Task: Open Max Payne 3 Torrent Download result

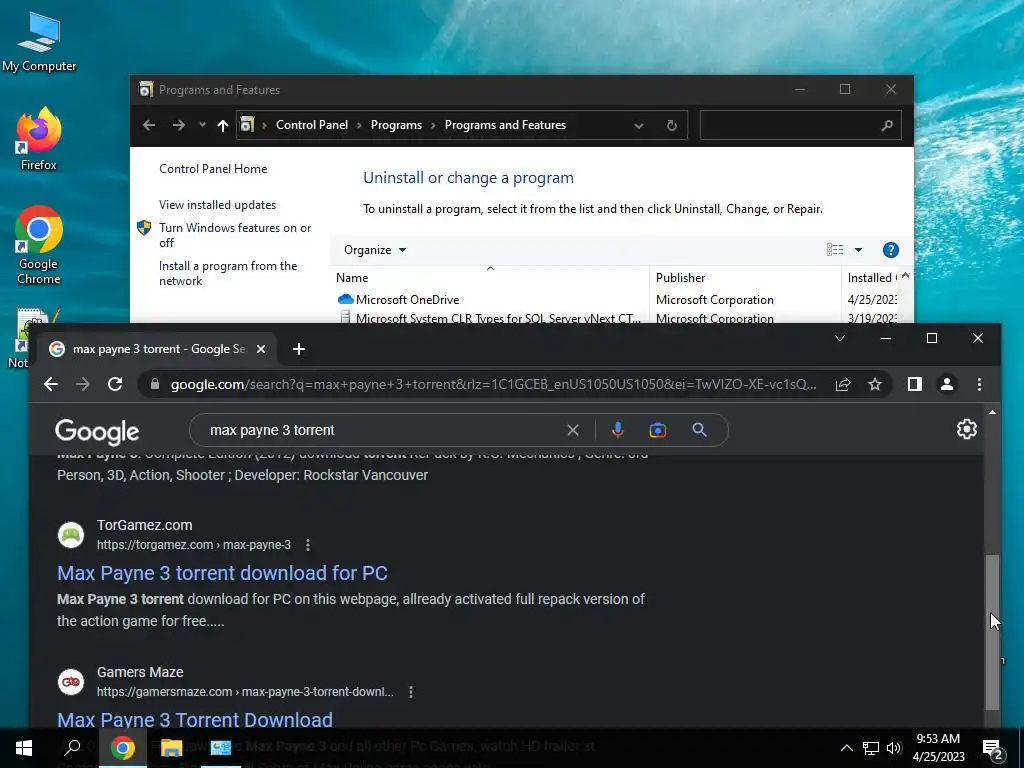Action: 195,720
